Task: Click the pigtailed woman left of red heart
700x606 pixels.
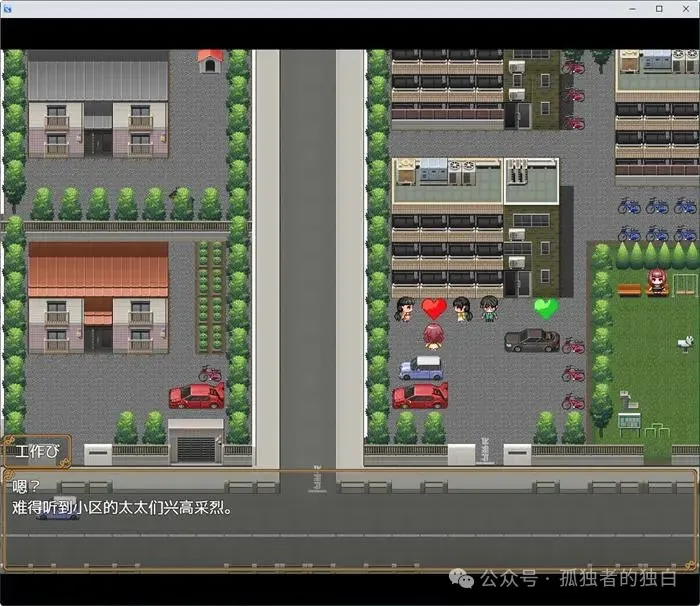Action: click(405, 308)
